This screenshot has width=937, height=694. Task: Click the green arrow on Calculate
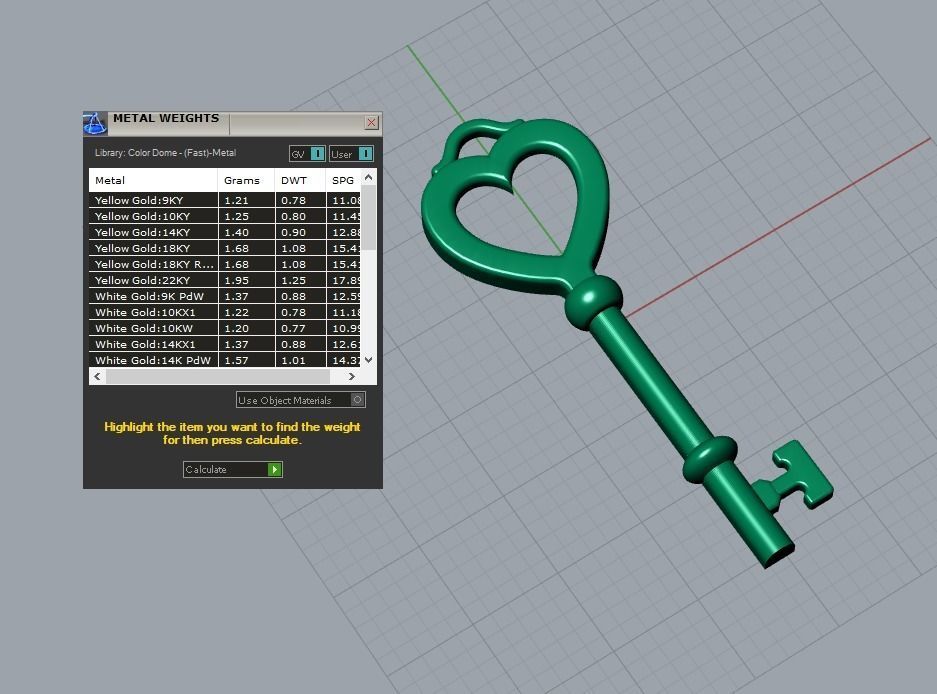(274, 469)
